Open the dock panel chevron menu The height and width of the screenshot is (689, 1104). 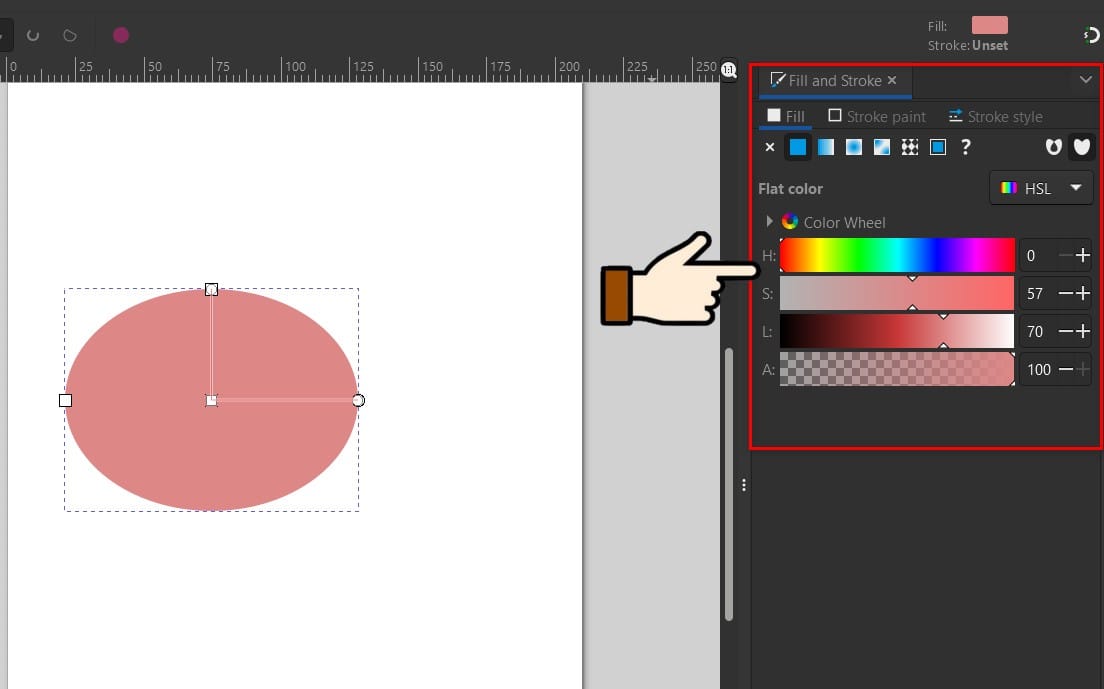click(1085, 79)
